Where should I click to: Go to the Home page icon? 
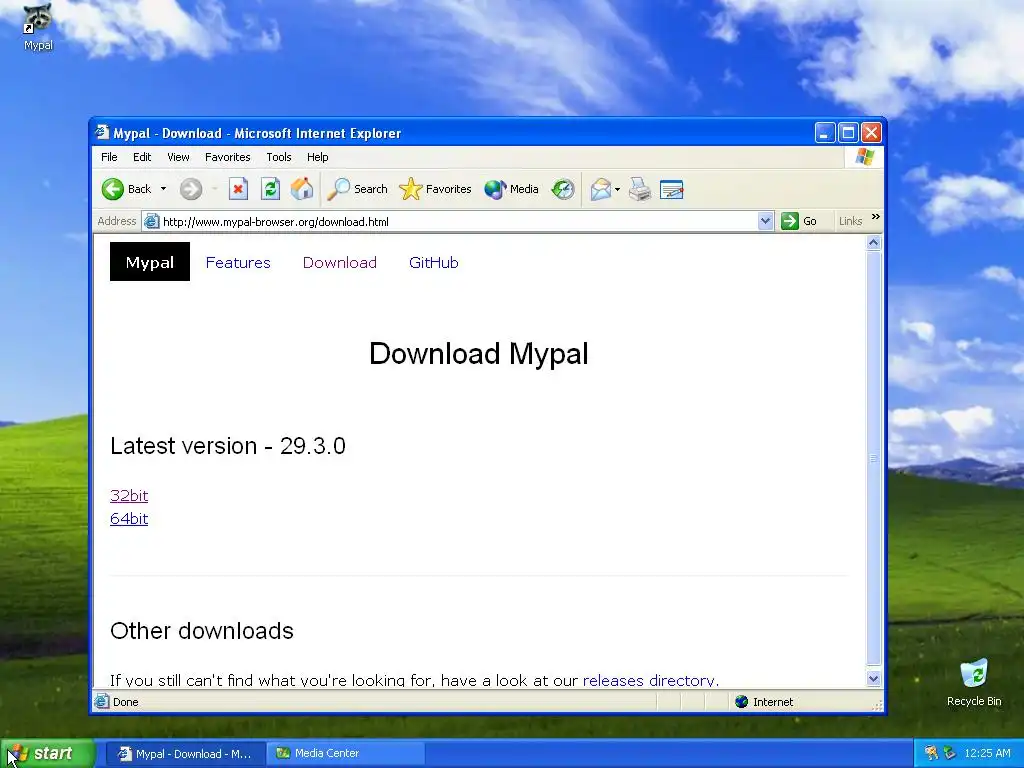pos(302,189)
